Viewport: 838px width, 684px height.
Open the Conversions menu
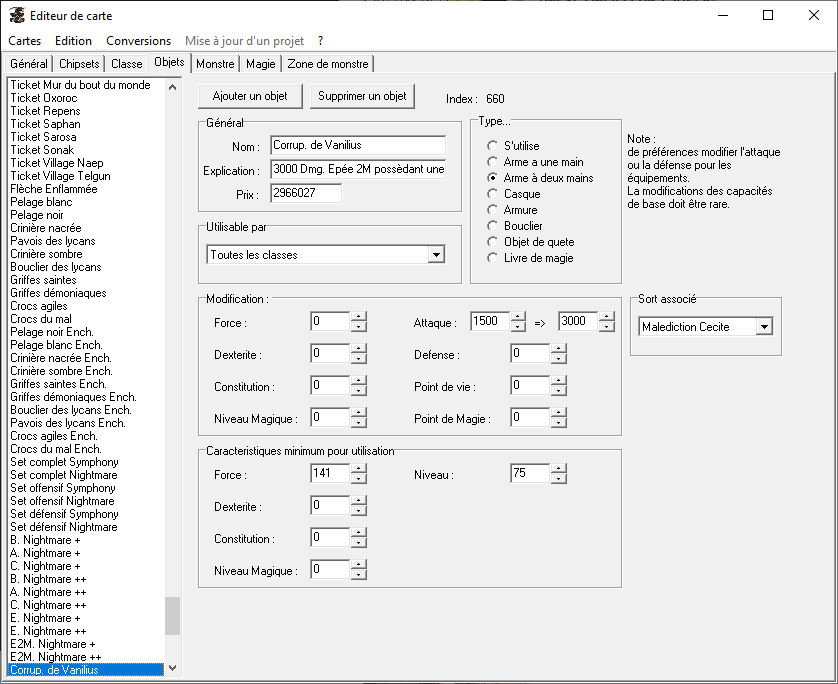[x=138, y=41]
